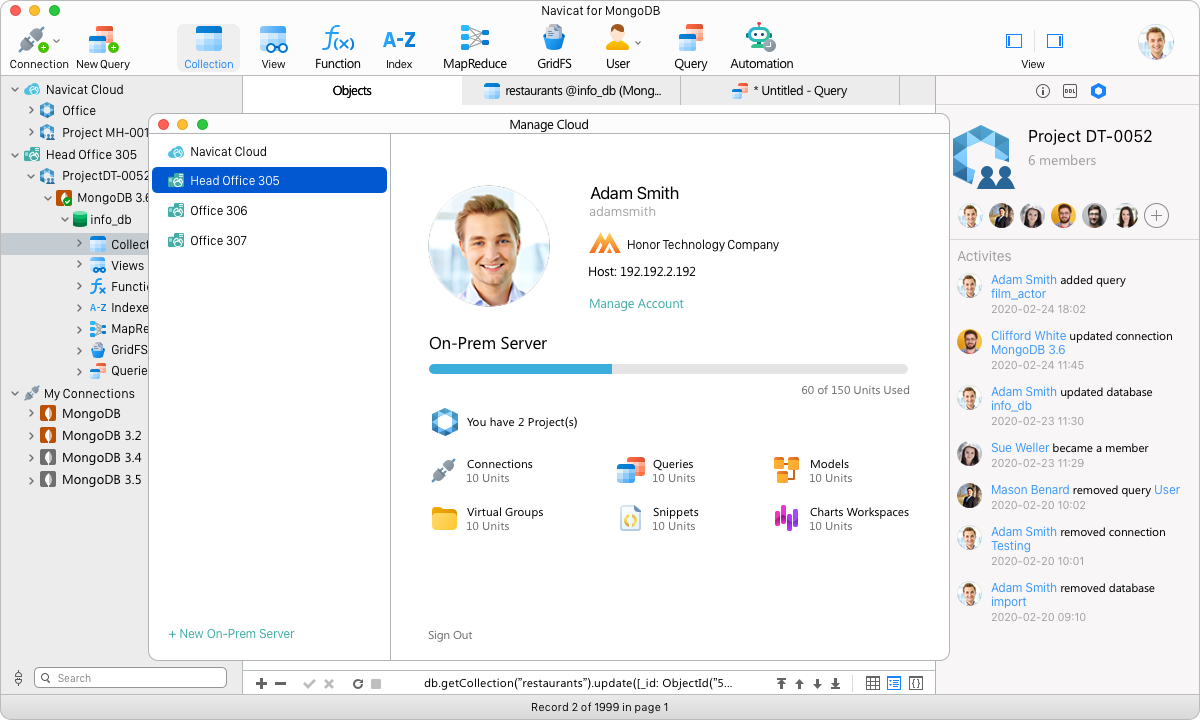
Task: Open the Connection toolbar dropdown arrow
Action: pyautogui.click(x=57, y=41)
